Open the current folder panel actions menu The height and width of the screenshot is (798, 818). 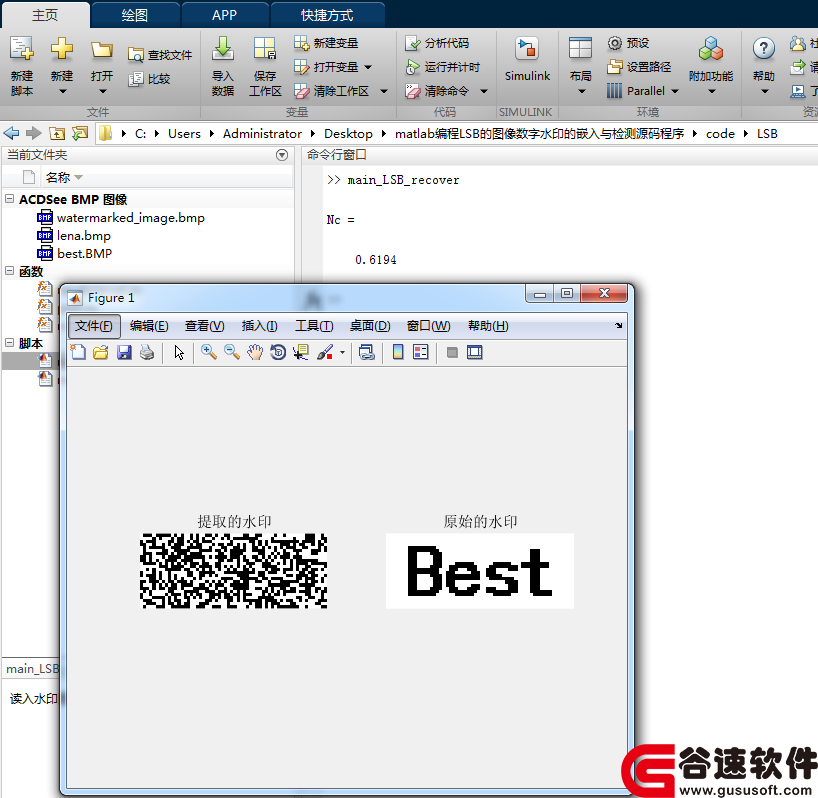(x=282, y=155)
